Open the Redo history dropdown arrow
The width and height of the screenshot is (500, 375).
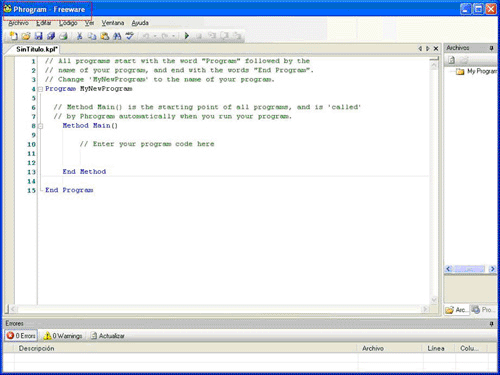click(174, 36)
